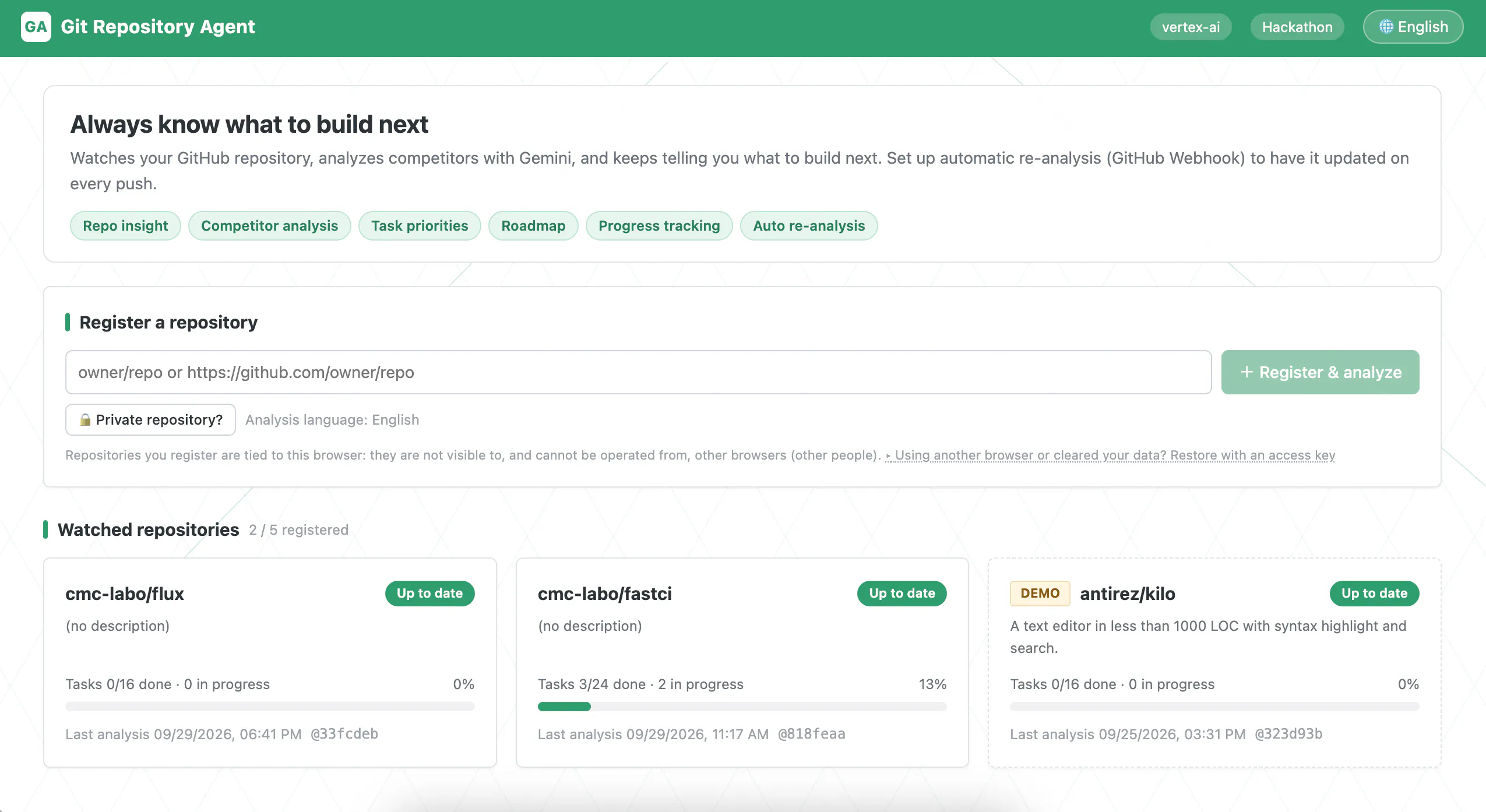Select the Auto re-analysis tag
This screenshot has height=812, width=1486.
809,225
